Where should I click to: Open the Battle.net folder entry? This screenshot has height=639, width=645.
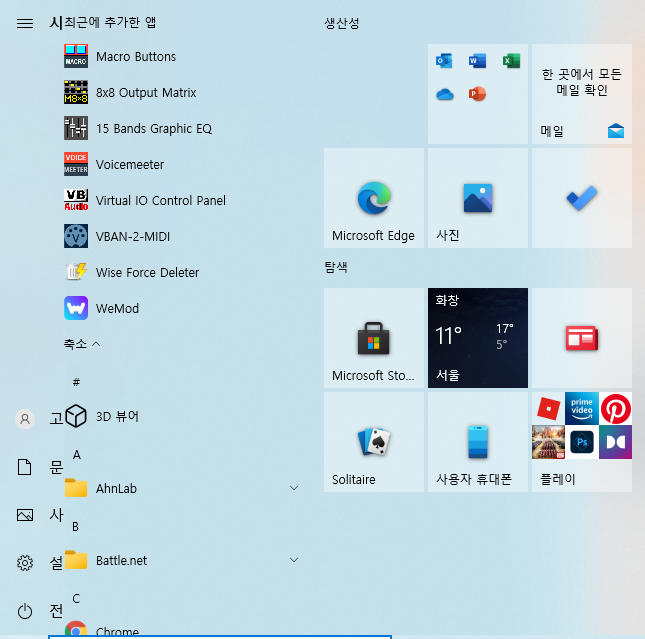[x=181, y=560]
